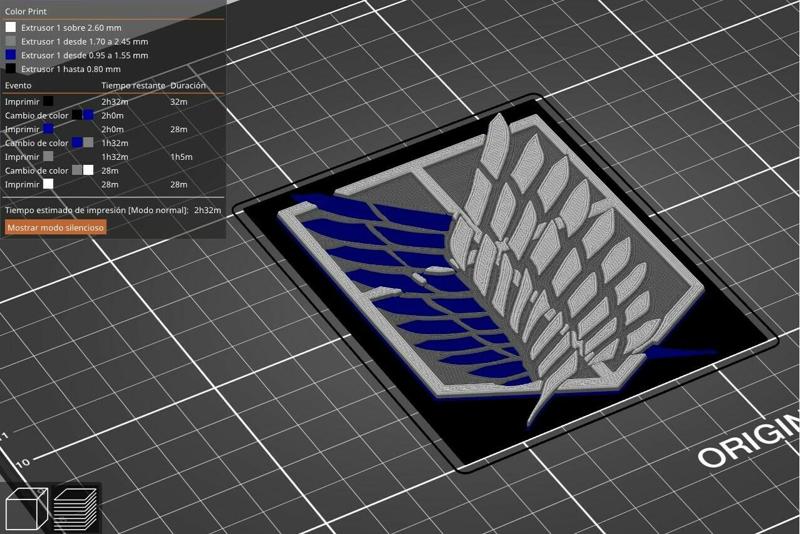Click black swatch for Extrusor 1 hasta 0.80 mm
Viewport: 800px width, 534px height.
[x=10, y=69]
